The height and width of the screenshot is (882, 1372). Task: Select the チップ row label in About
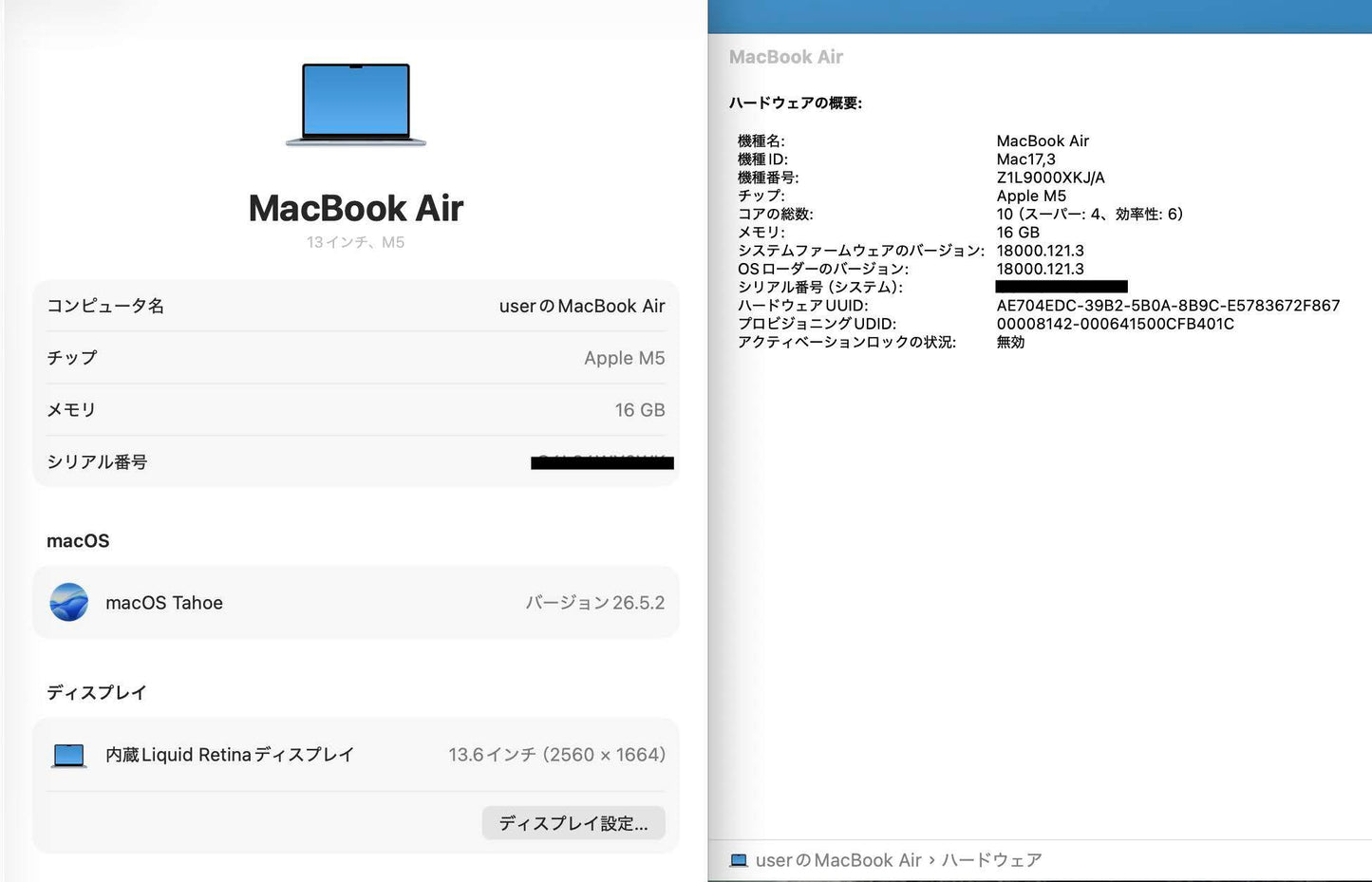pos(72,358)
